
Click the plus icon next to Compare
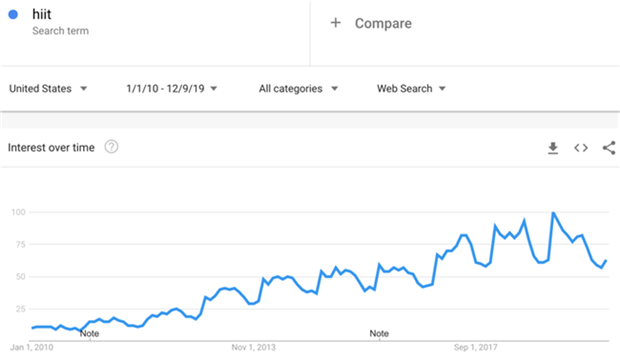[x=335, y=23]
